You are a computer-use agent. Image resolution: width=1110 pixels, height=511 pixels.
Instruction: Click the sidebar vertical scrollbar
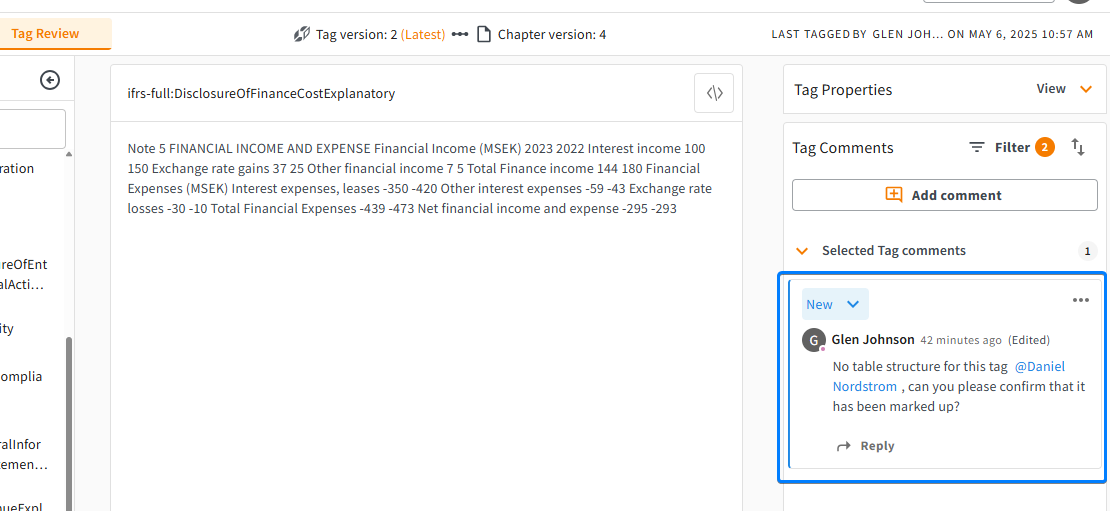tap(69, 422)
